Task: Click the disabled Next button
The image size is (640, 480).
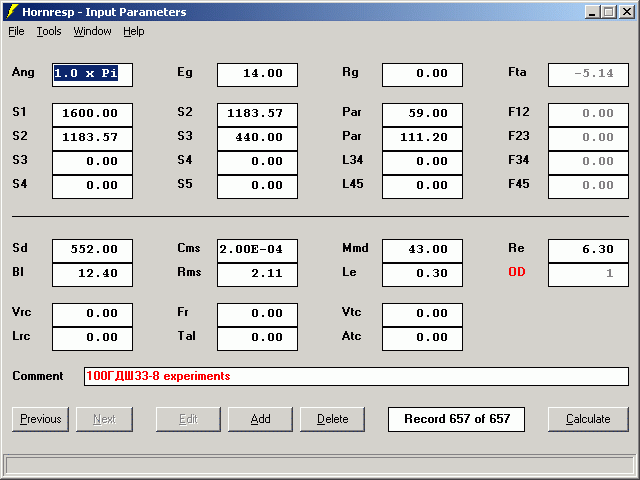Action: (x=104, y=419)
